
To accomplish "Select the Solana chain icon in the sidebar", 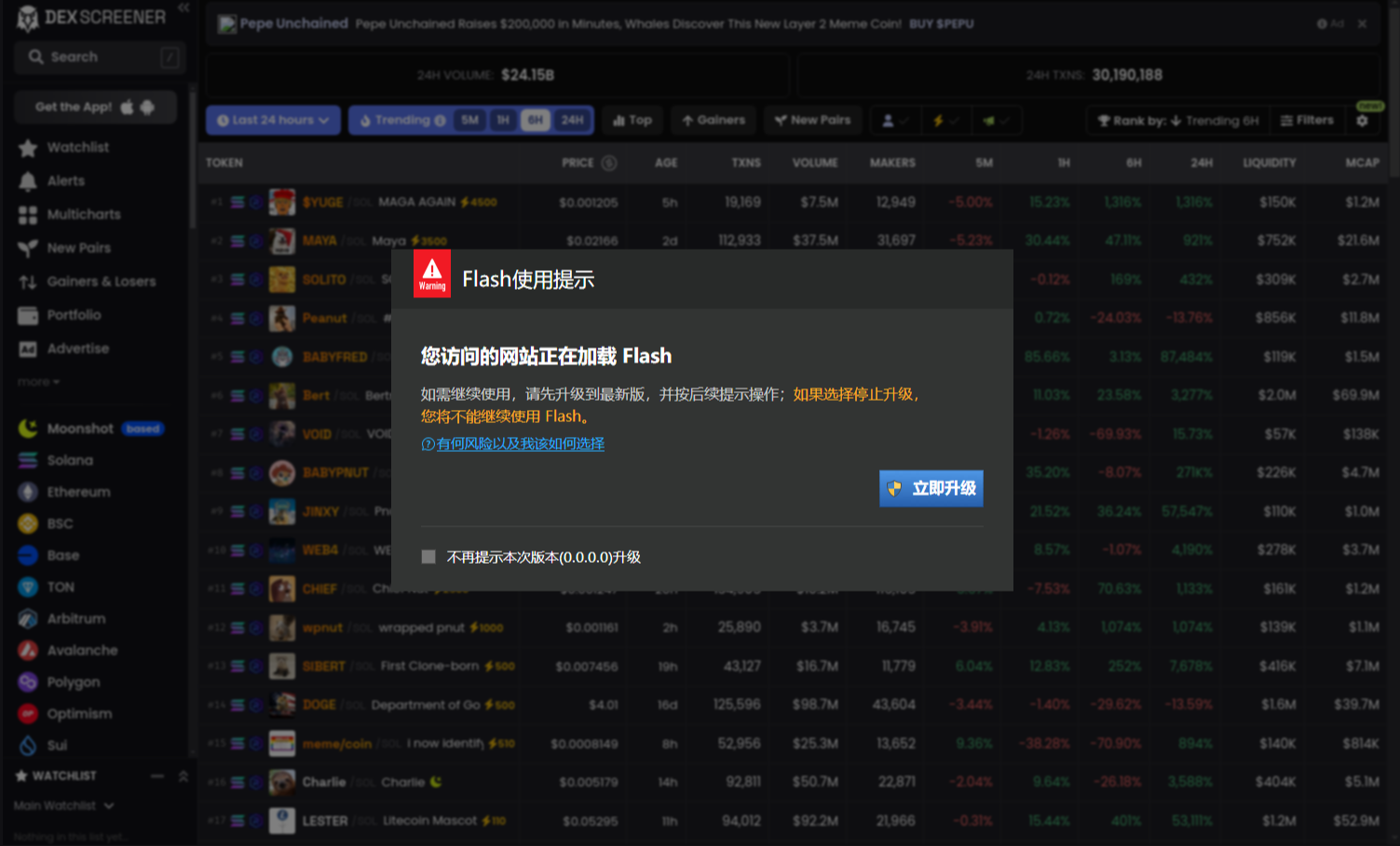I will pyautogui.click(x=28, y=460).
